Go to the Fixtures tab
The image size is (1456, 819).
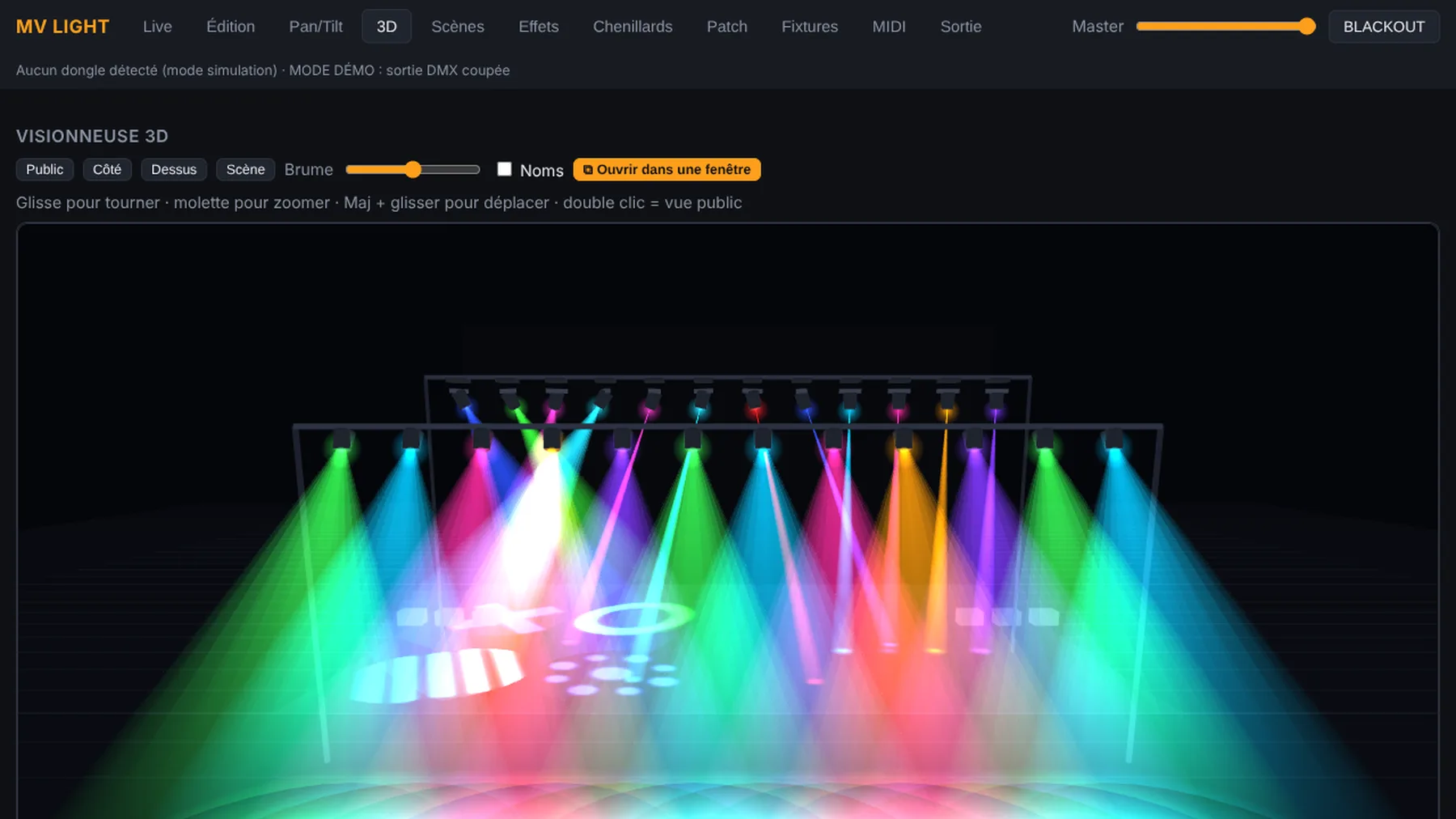[810, 27]
